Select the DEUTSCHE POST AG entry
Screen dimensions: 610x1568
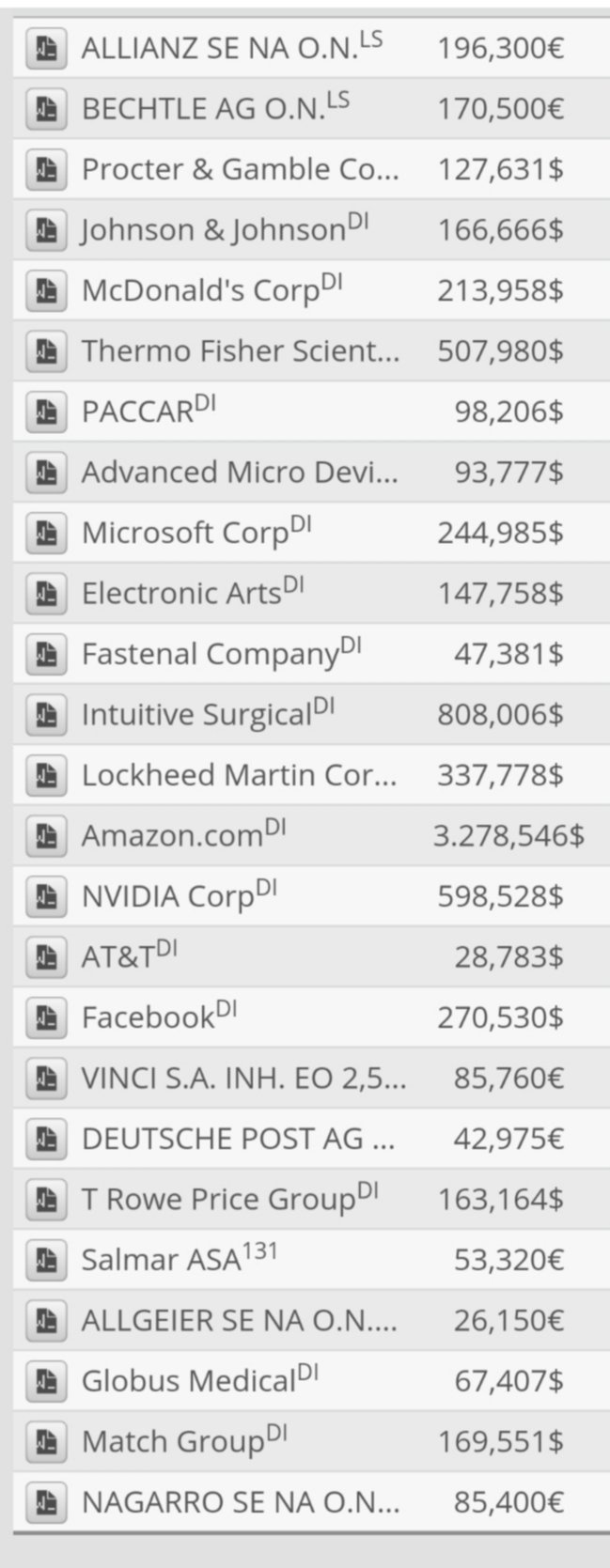(x=238, y=1139)
